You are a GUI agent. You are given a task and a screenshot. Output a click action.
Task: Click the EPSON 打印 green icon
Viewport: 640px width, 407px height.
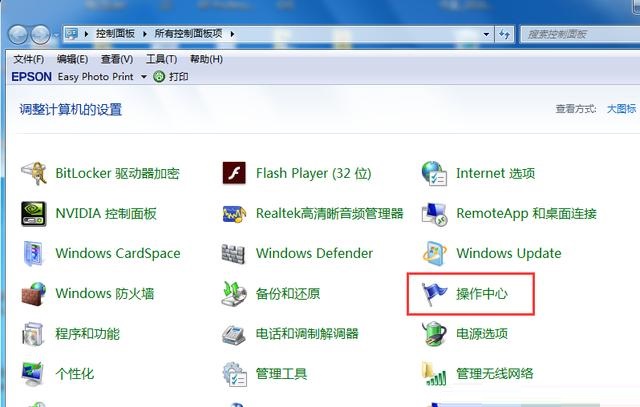[159, 76]
